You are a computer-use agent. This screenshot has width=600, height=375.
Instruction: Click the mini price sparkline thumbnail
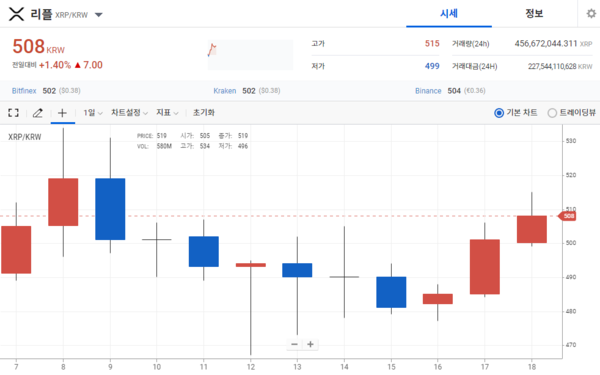pyautogui.click(x=250, y=55)
